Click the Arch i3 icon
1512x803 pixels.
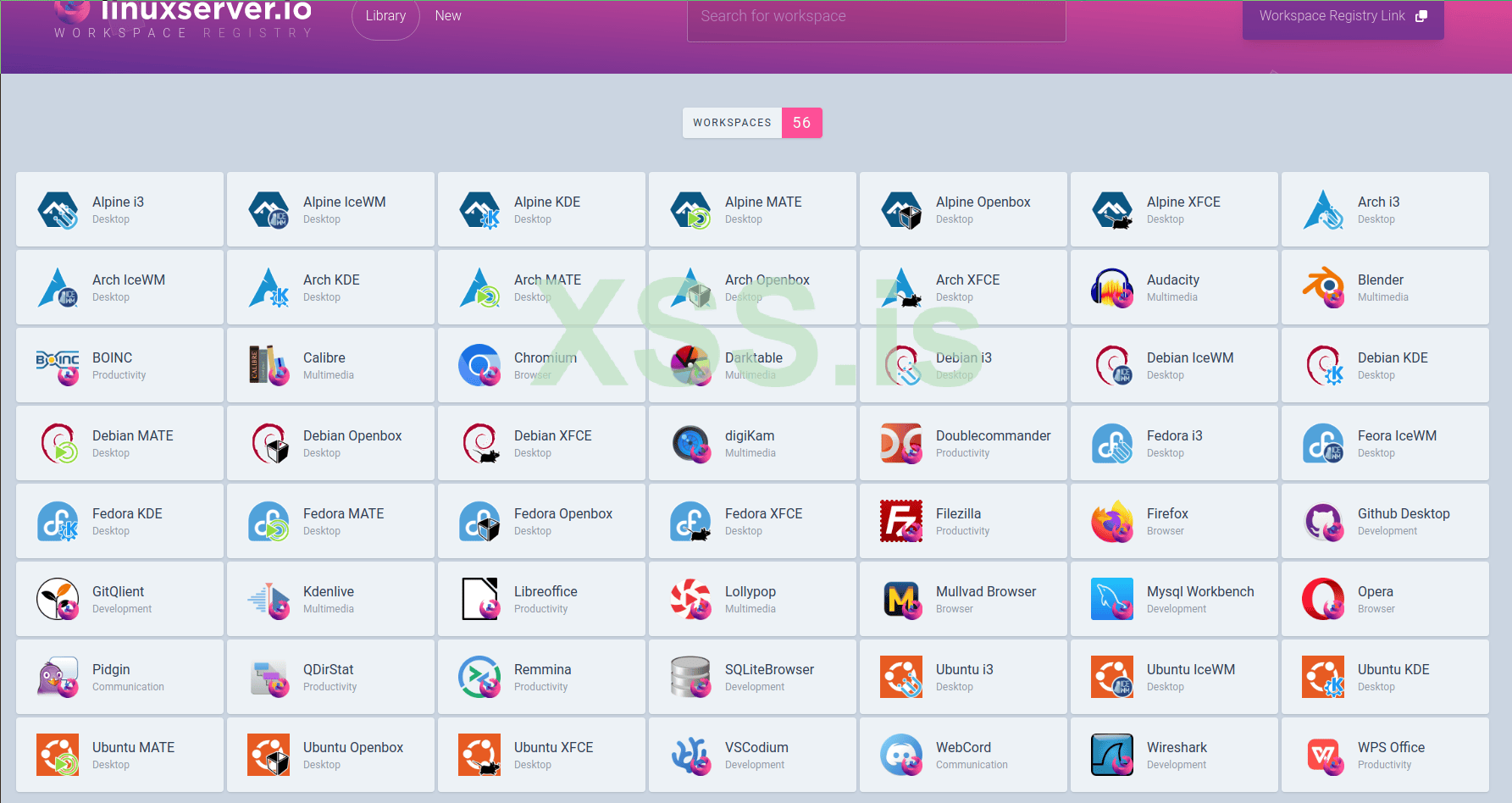[1324, 210]
